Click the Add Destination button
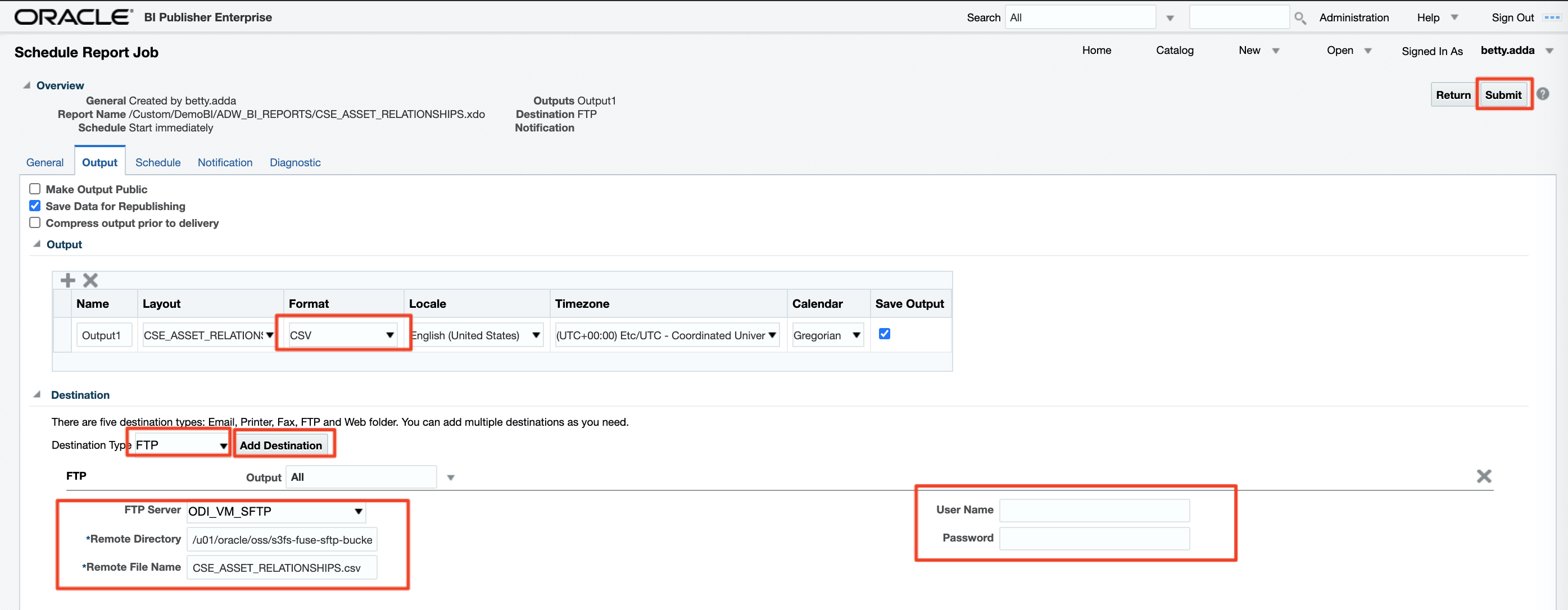The width and height of the screenshot is (1568, 610). [280, 445]
